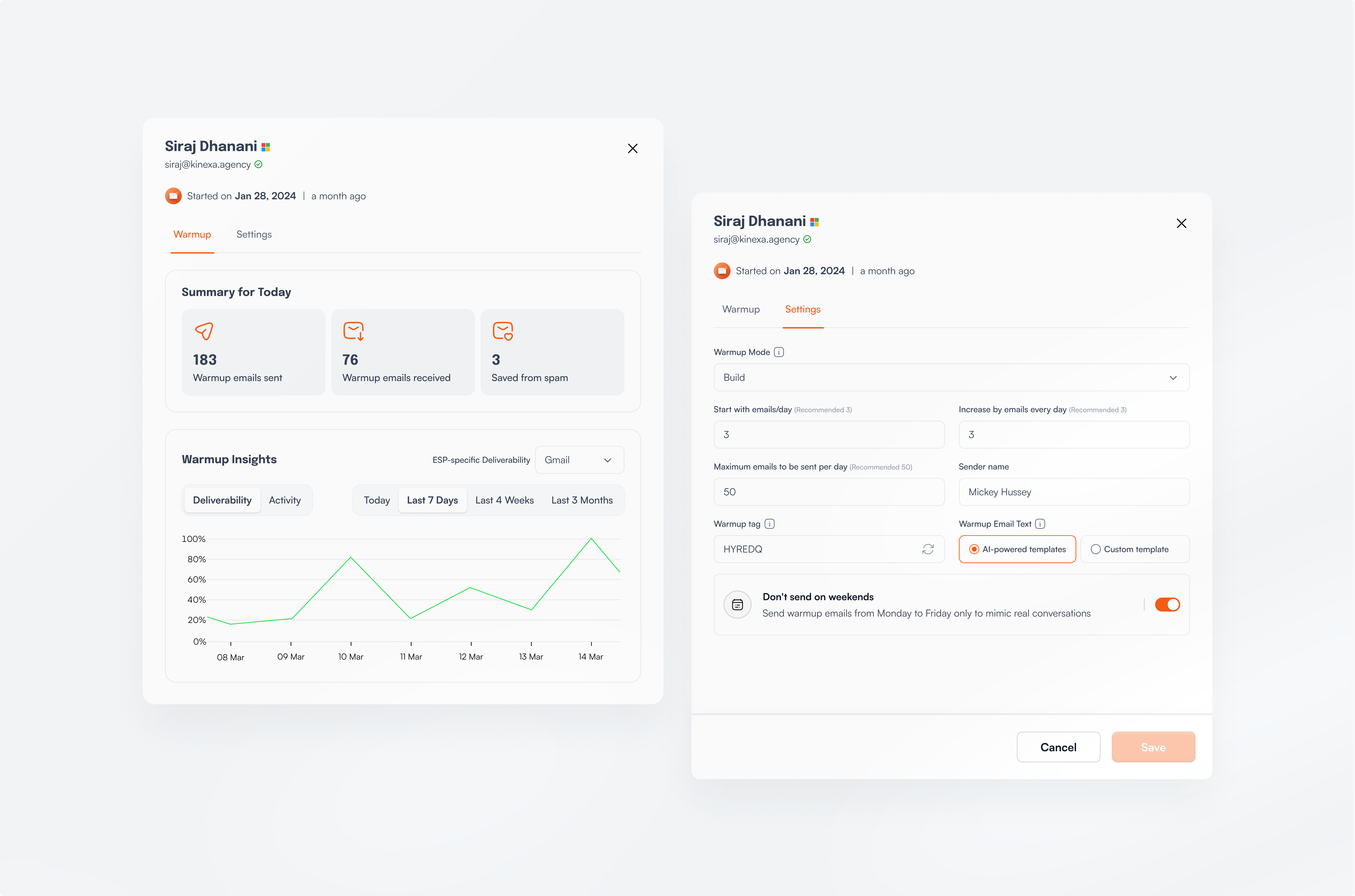This screenshot has width=1355, height=896.
Task: Select the Last 3 Months time range
Action: [x=582, y=499]
